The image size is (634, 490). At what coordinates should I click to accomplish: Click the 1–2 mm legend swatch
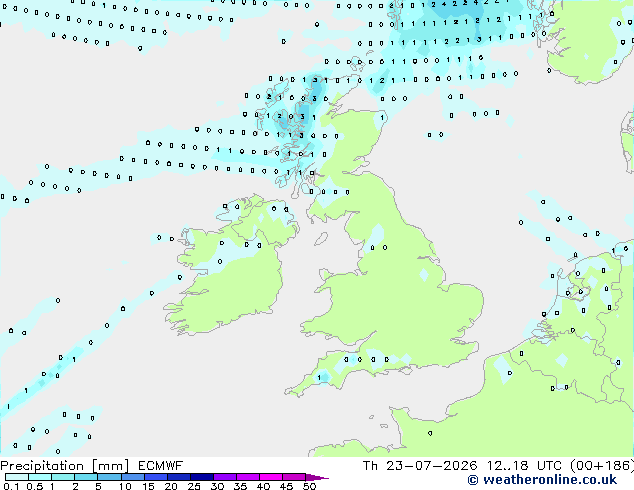click(x=63, y=477)
